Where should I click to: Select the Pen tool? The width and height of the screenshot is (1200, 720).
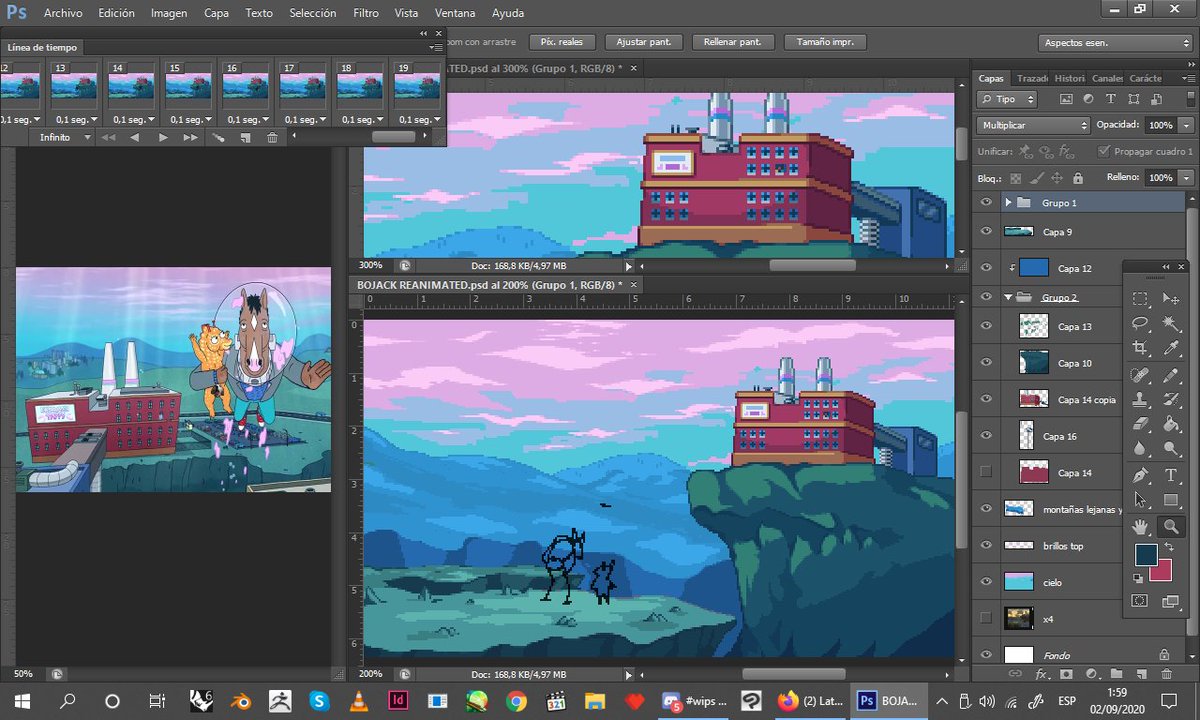(x=1139, y=475)
